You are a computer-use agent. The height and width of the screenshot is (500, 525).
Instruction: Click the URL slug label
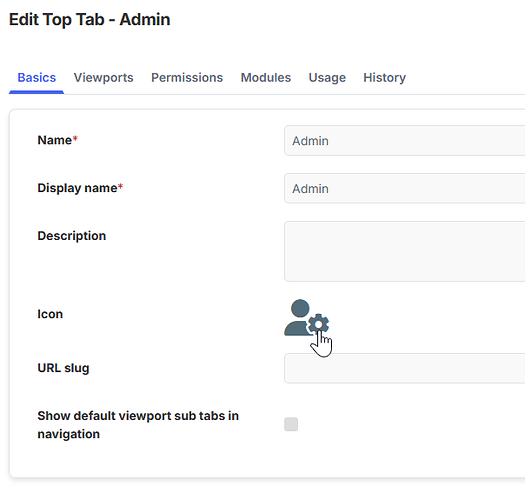(63, 368)
